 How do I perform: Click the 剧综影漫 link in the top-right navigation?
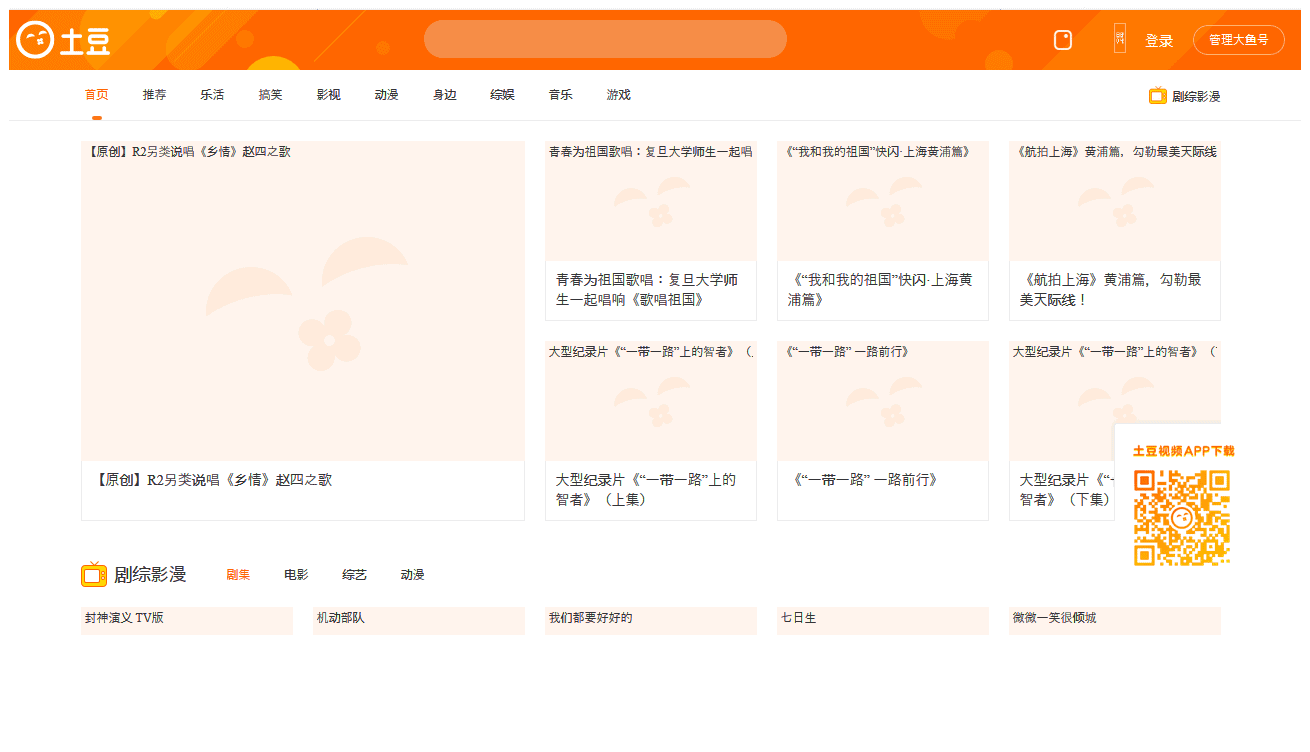1196,97
